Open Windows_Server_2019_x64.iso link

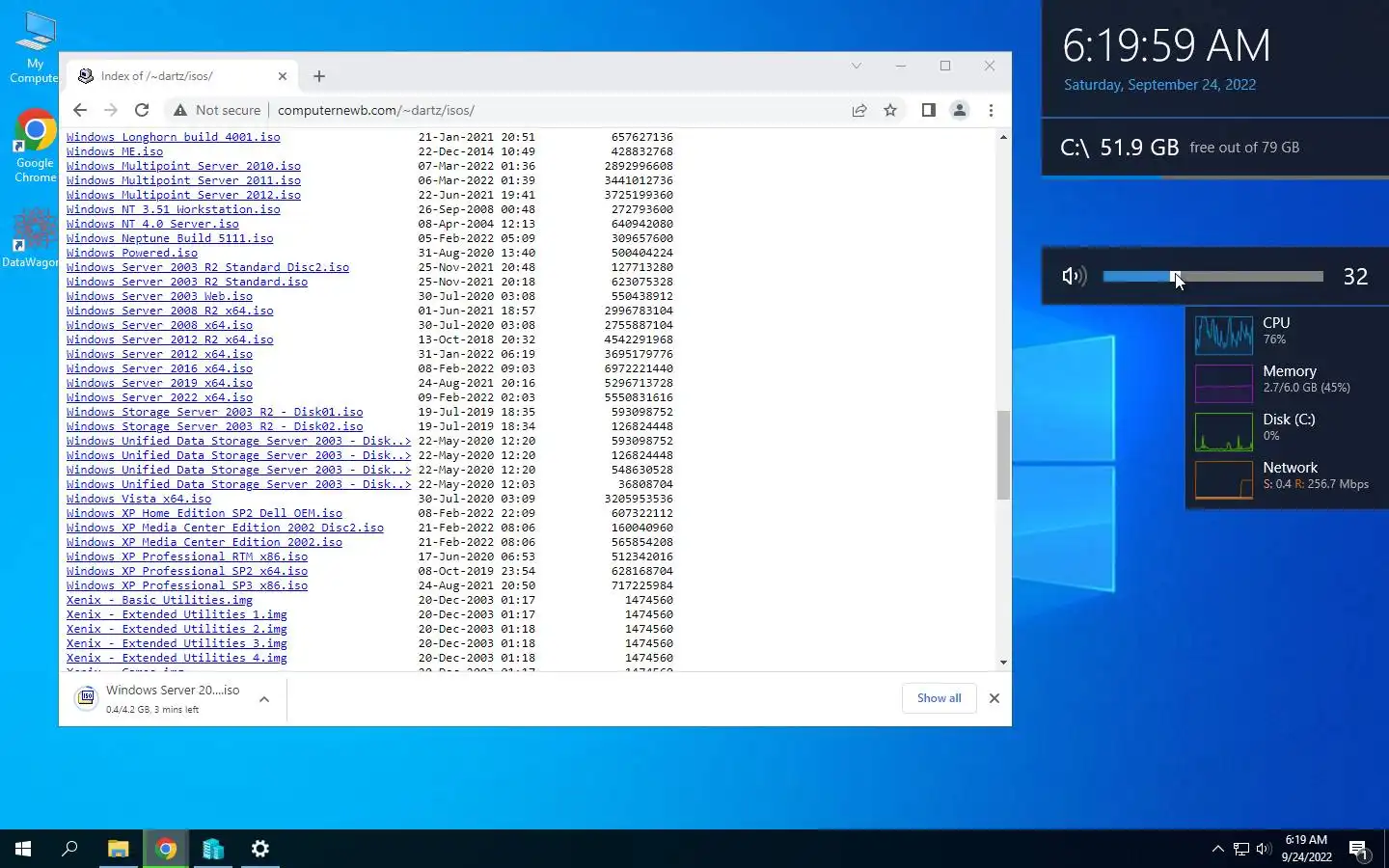[x=159, y=383]
